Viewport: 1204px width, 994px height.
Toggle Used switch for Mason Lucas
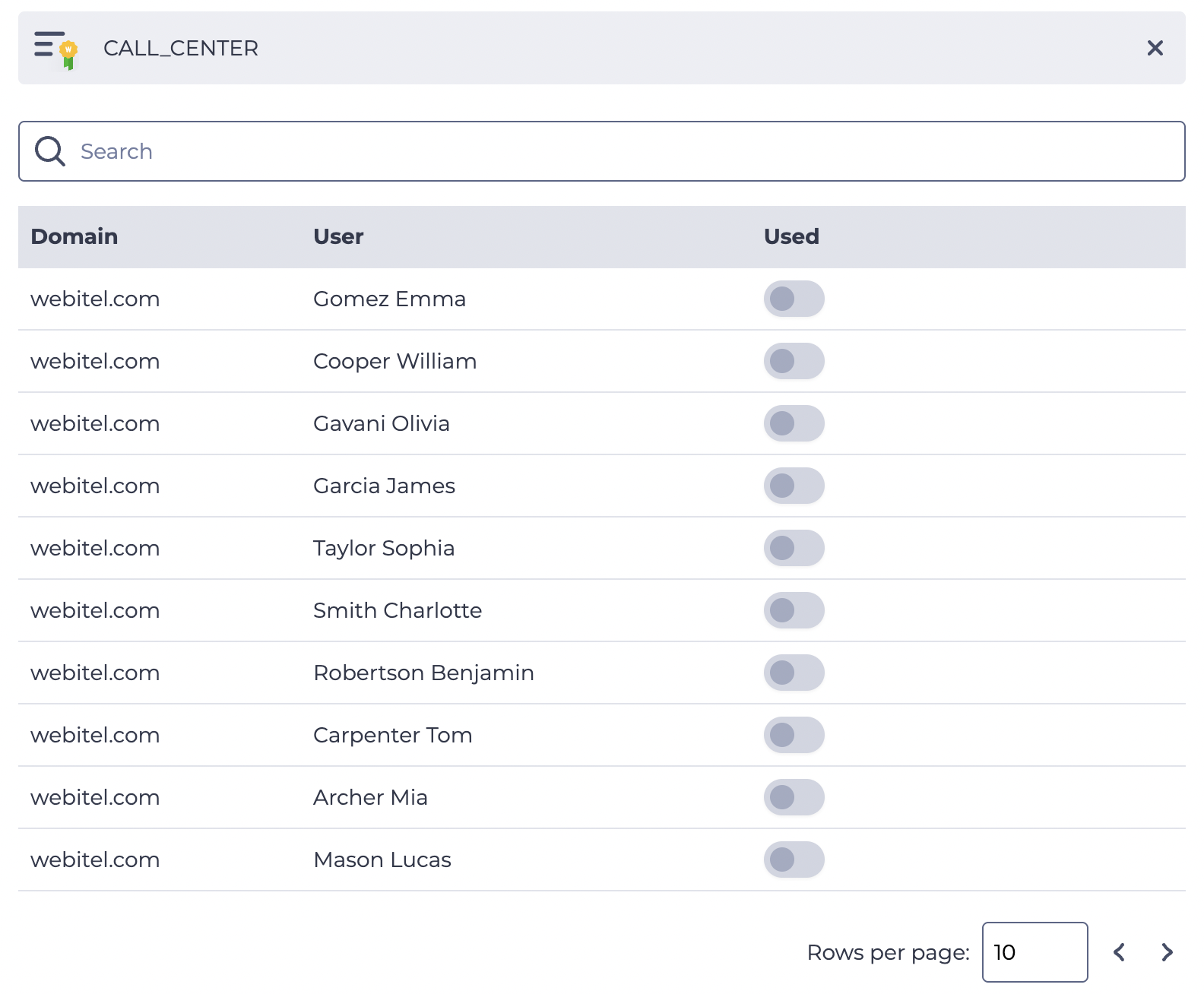point(794,859)
